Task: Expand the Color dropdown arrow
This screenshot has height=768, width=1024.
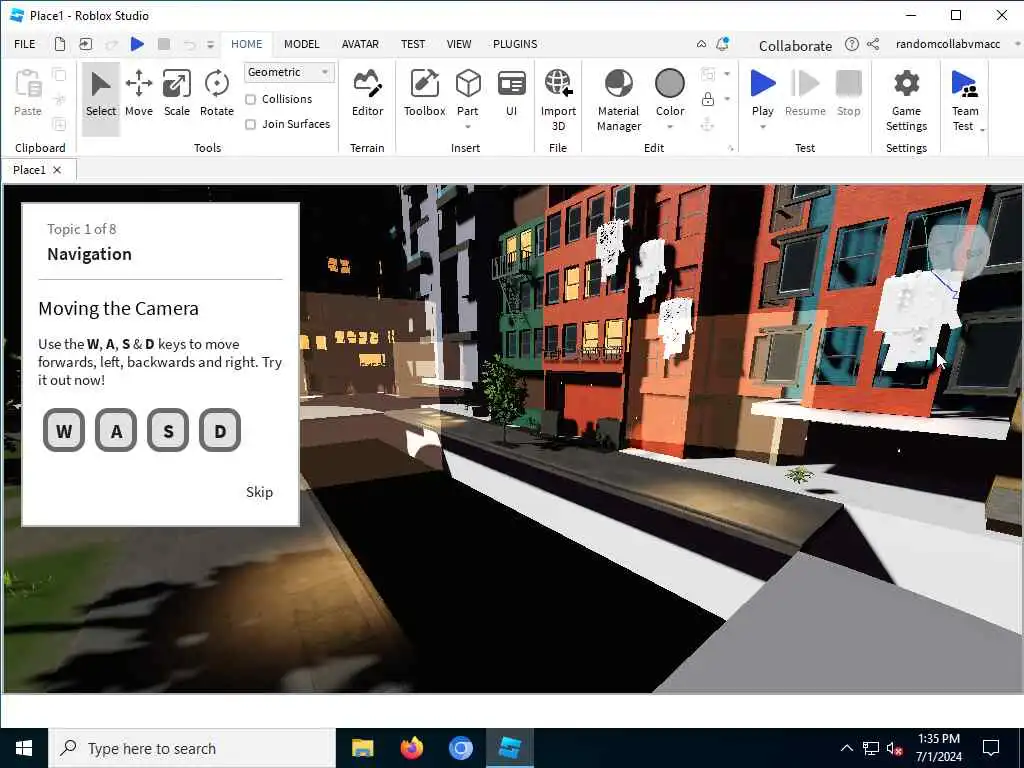Action: (669, 127)
